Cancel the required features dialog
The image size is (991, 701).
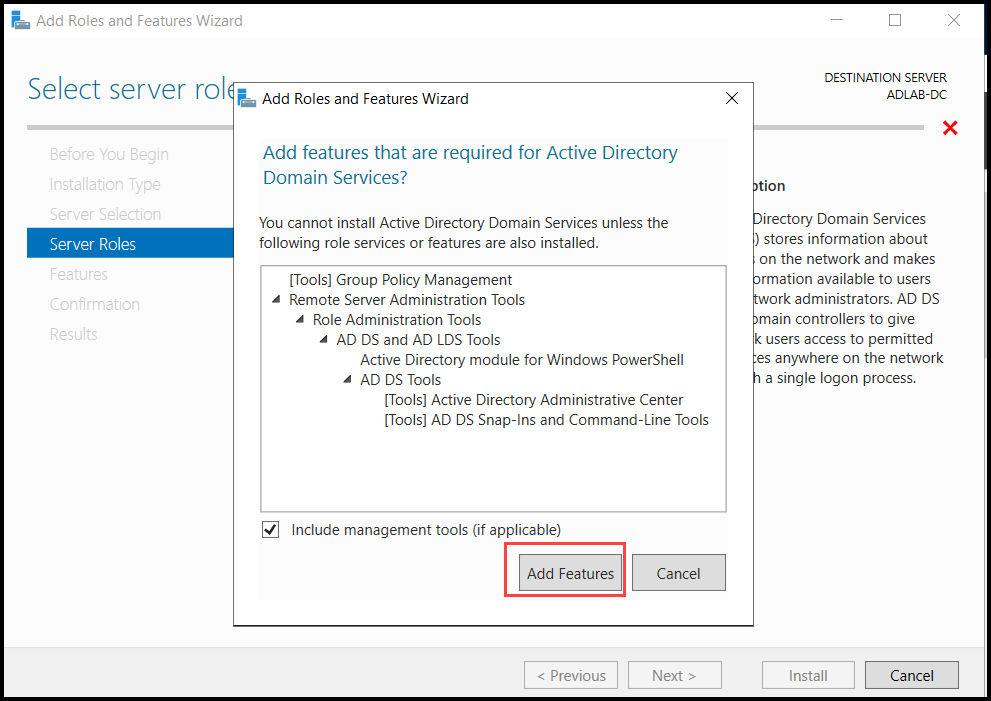click(678, 573)
